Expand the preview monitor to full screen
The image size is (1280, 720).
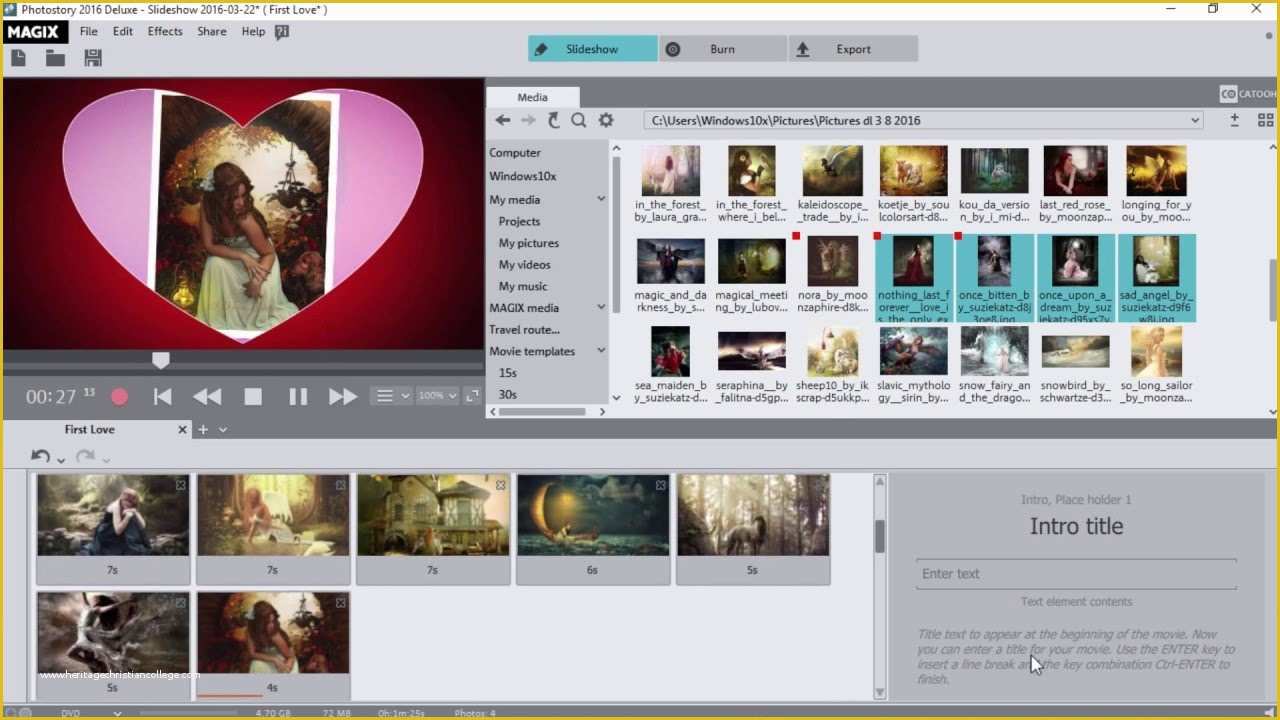pos(473,396)
